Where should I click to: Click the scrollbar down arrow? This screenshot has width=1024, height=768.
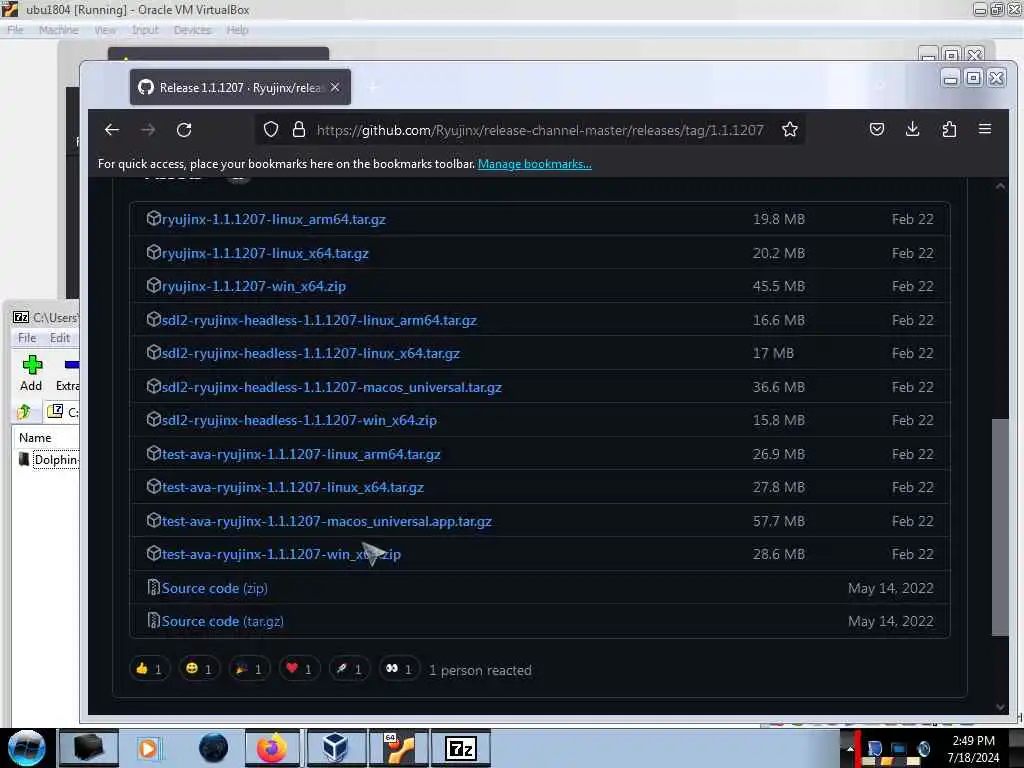point(1000,707)
